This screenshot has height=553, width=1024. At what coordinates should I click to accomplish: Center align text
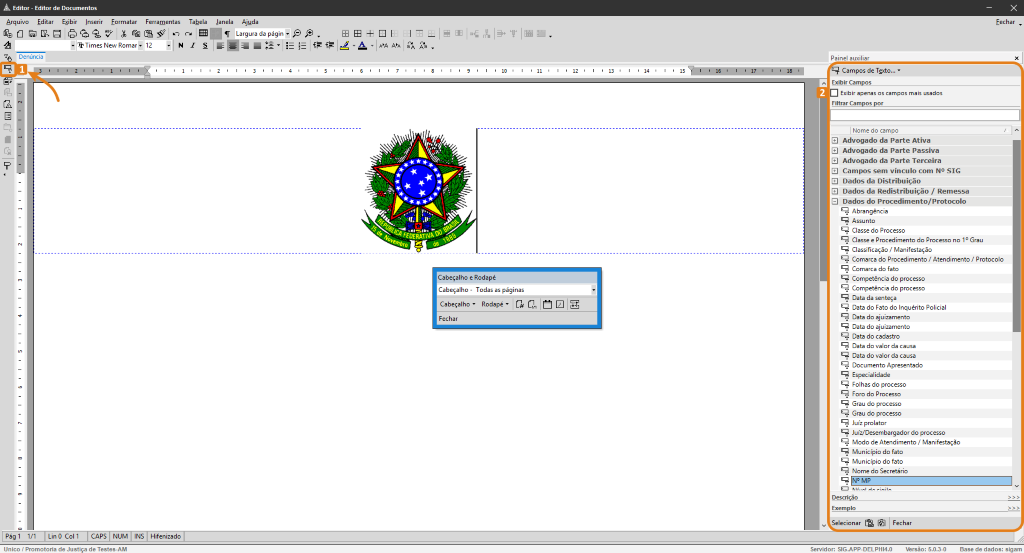pyautogui.click(x=232, y=46)
